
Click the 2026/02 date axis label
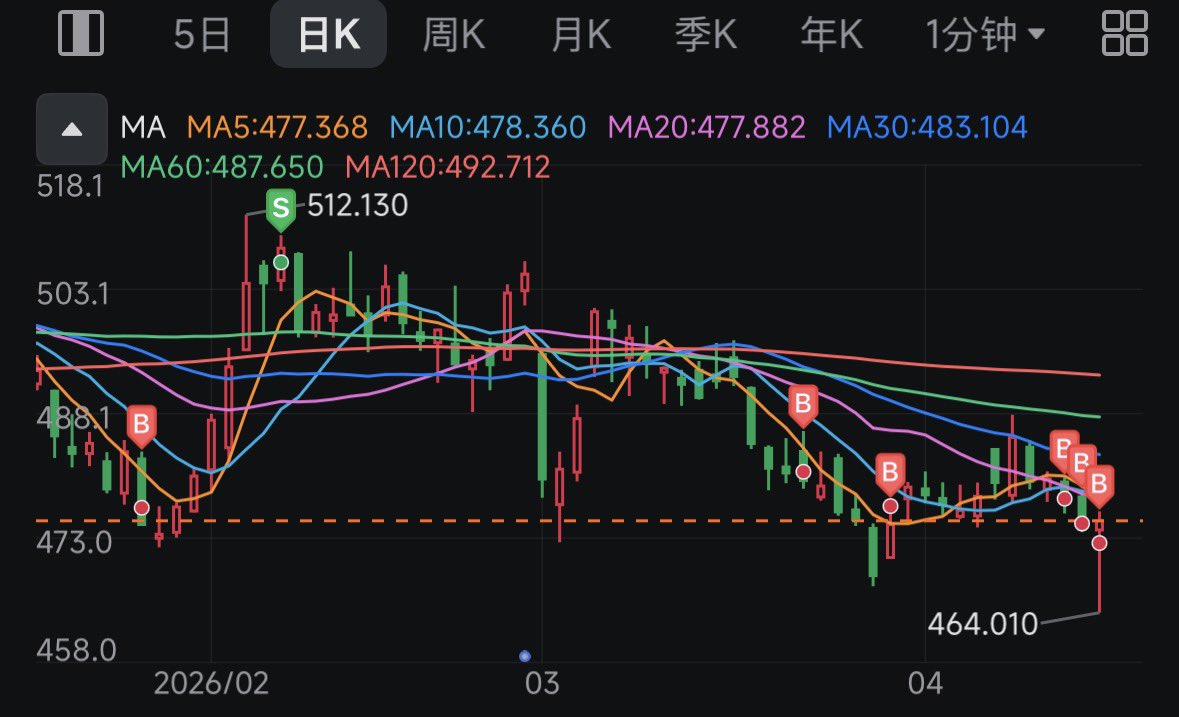[x=211, y=683]
